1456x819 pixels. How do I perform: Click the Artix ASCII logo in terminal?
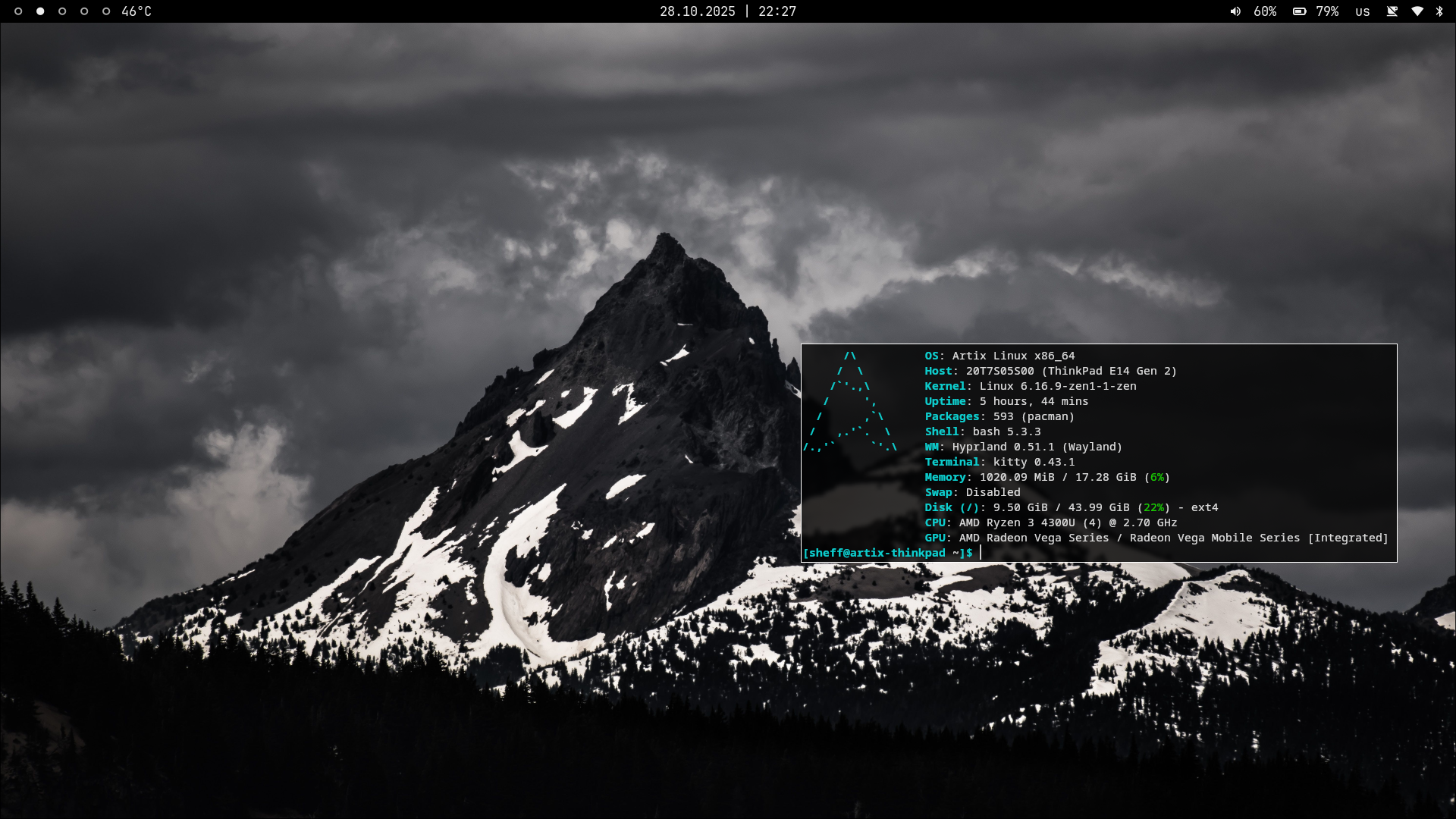(x=851, y=402)
